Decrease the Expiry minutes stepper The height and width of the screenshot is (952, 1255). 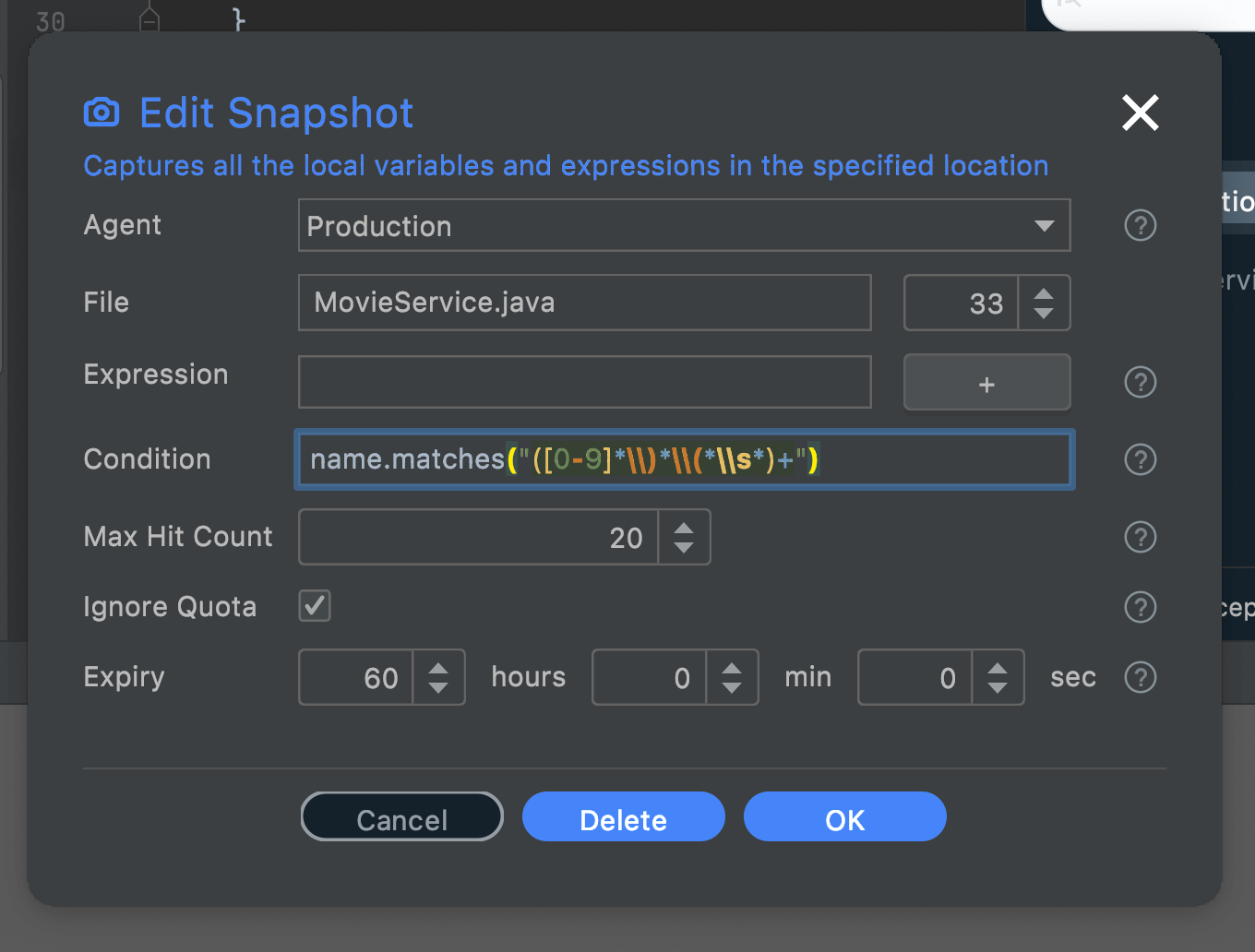(732, 687)
